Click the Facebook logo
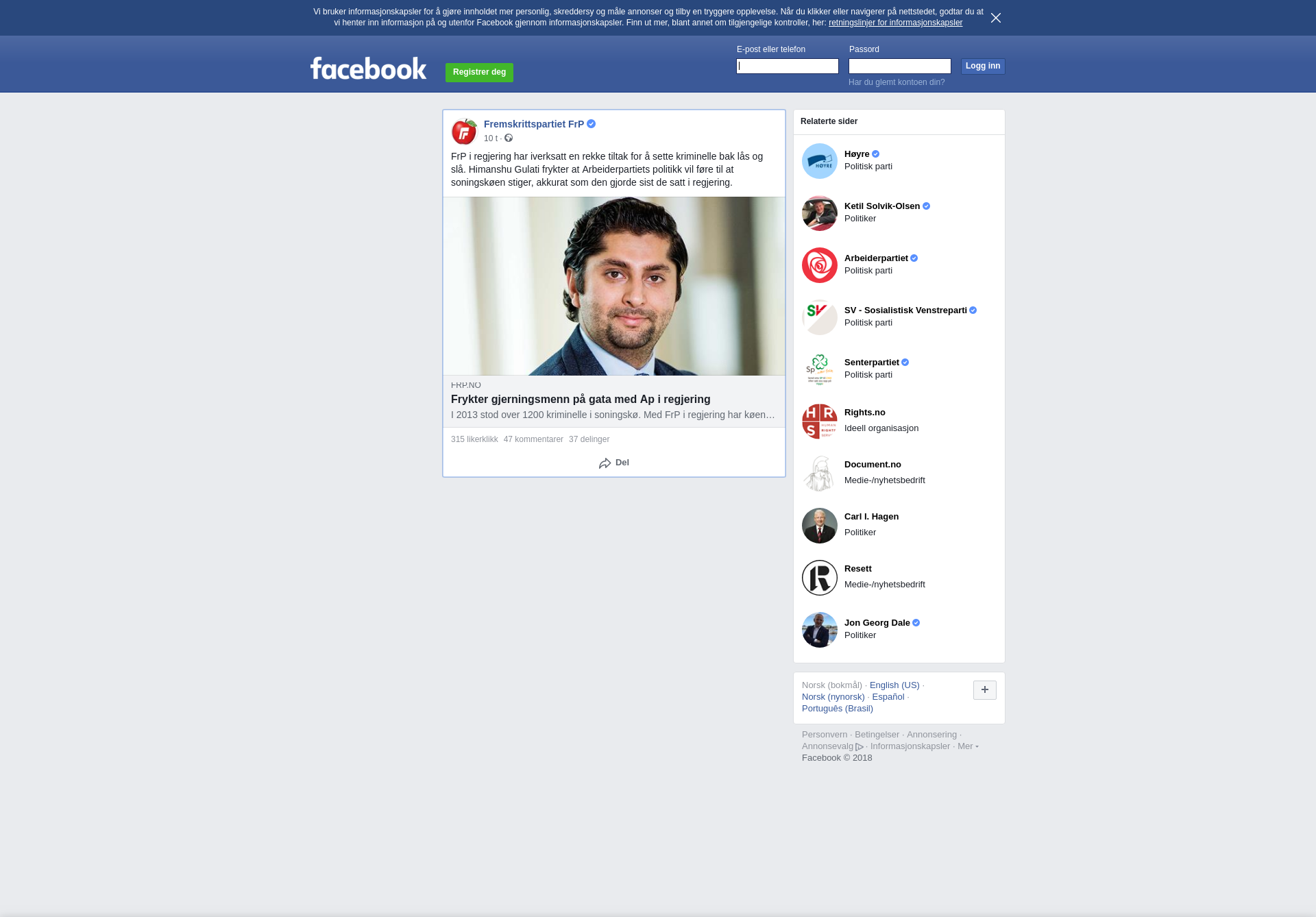The height and width of the screenshot is (917, 1316). 368,68
